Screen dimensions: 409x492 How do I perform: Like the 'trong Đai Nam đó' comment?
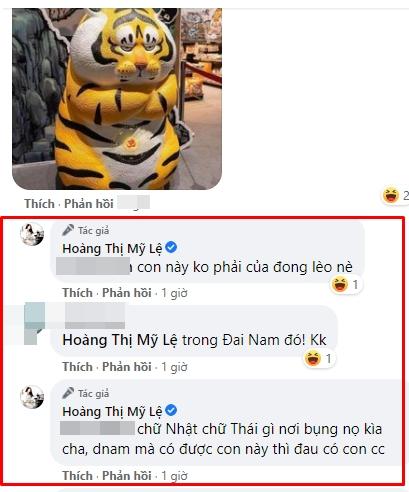tap(77, 367)
